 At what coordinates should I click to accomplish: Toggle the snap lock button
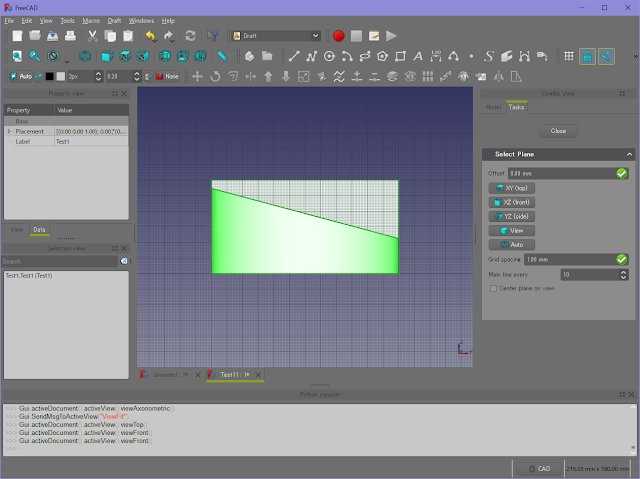[588, 56]
